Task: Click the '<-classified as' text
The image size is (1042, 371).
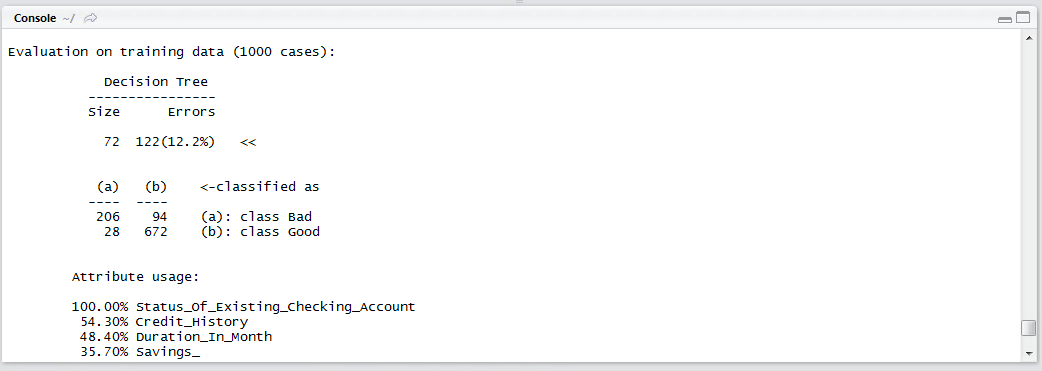Action: [x=260, y=187]
